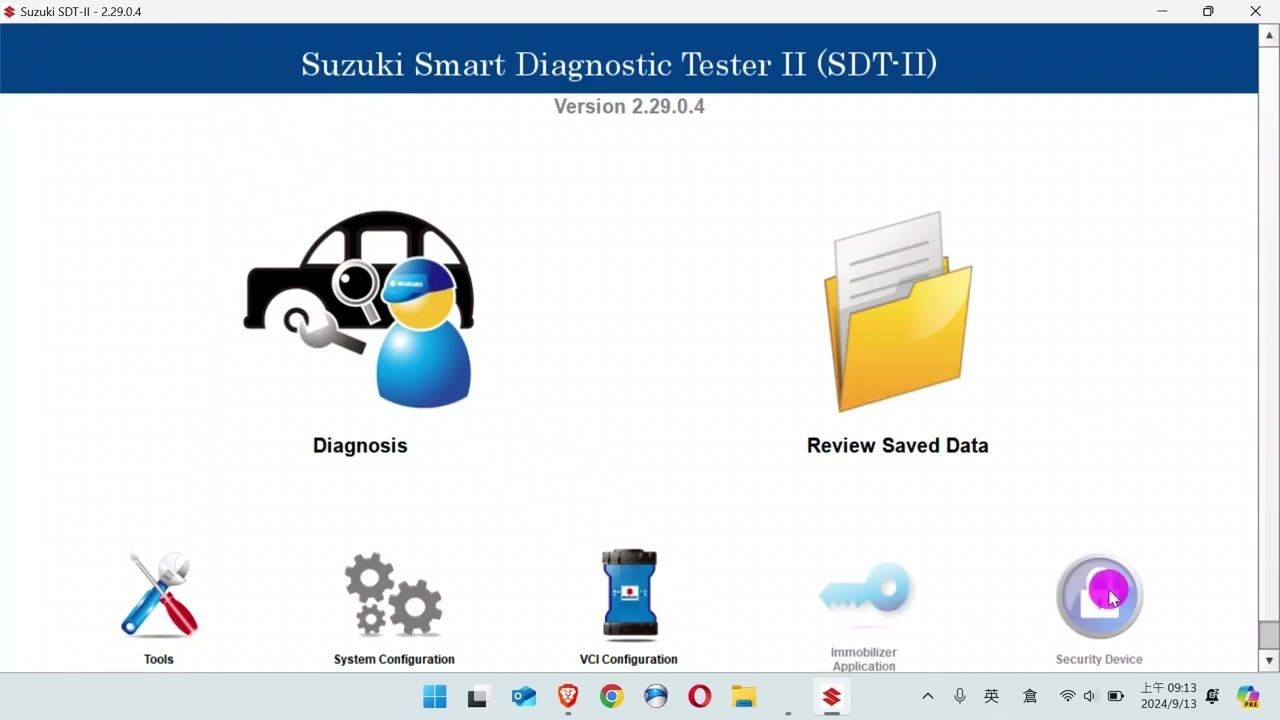The image size is (1280, 720).
Task: Click the Review Saved Data label
Action: (x=898, y=446)
